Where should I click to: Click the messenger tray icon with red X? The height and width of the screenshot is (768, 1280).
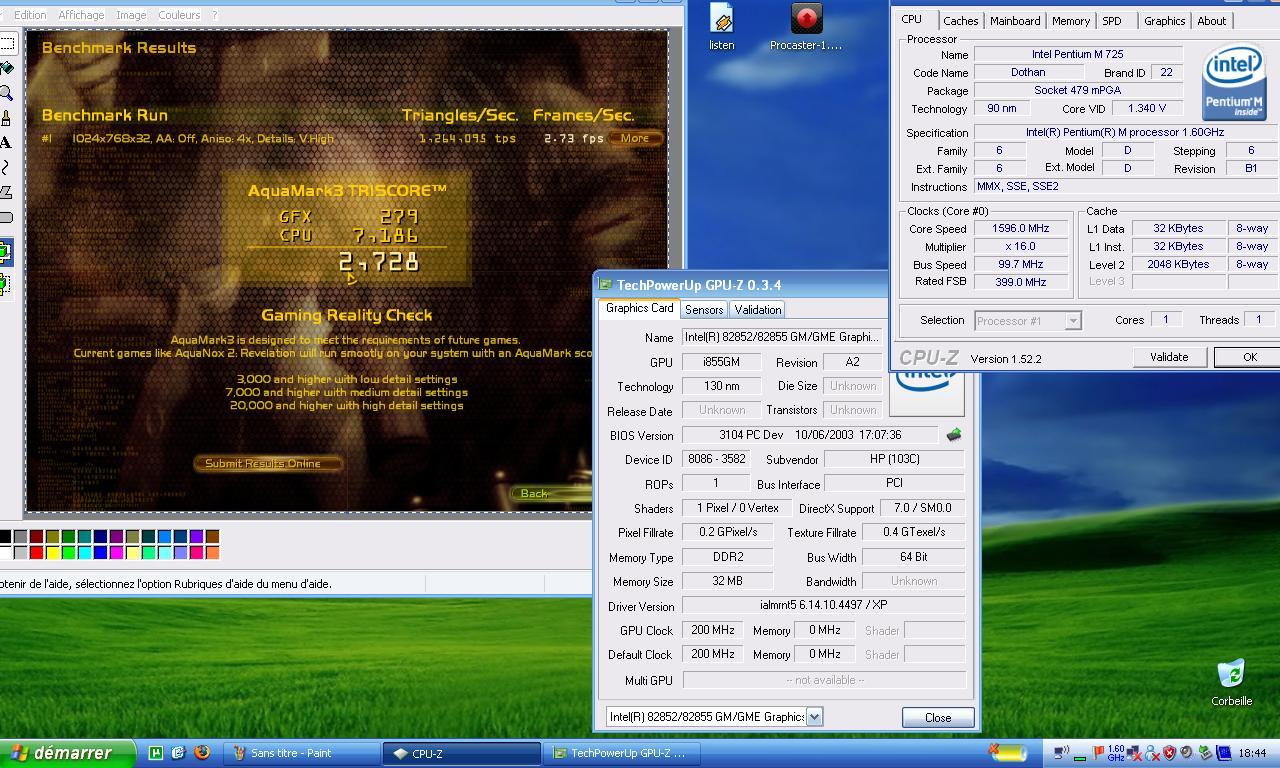tap(1151, 753)
